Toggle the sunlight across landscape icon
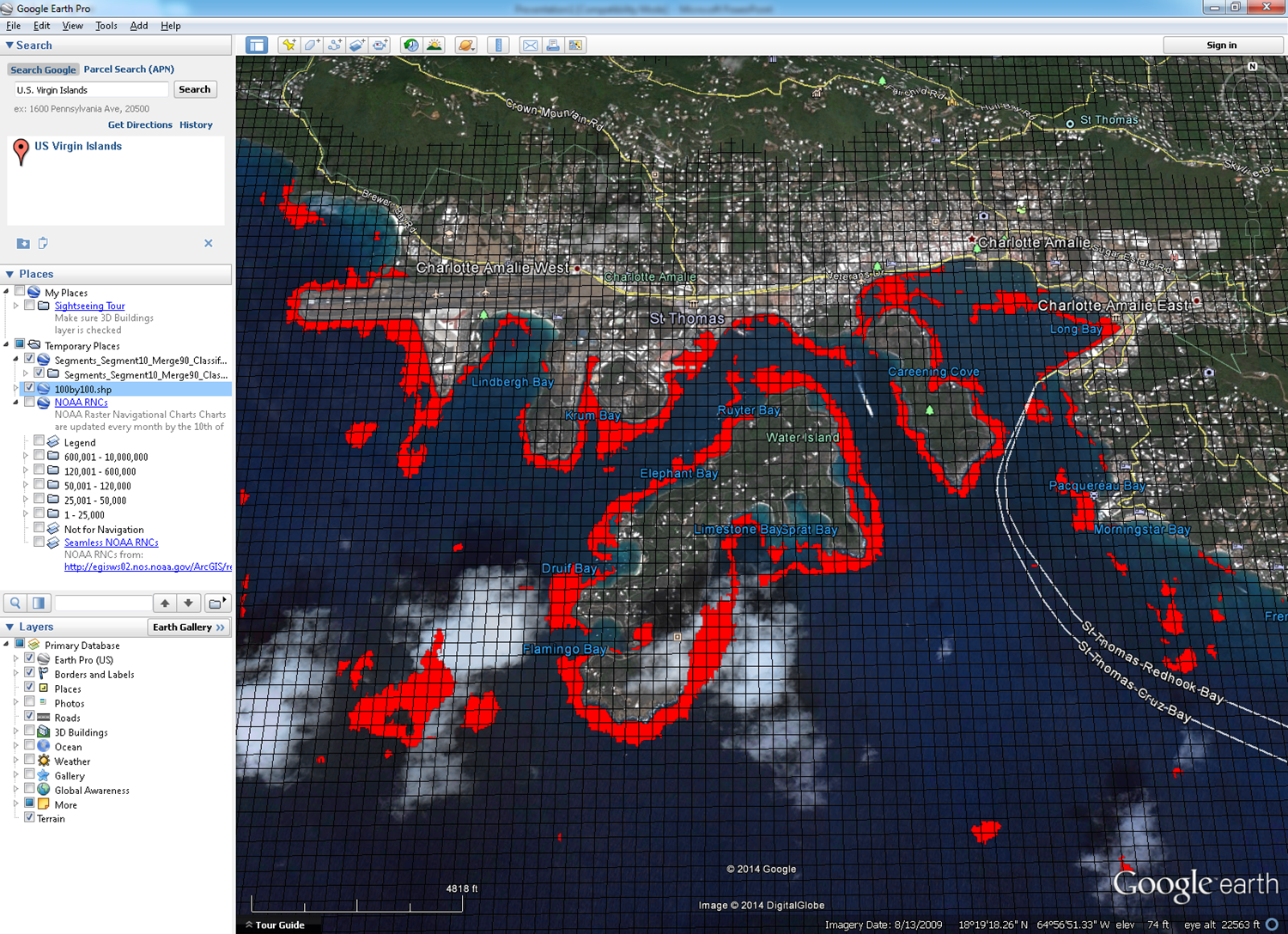Image resolution: width=1288 pixels, height=934 pixels. (434, 45)
